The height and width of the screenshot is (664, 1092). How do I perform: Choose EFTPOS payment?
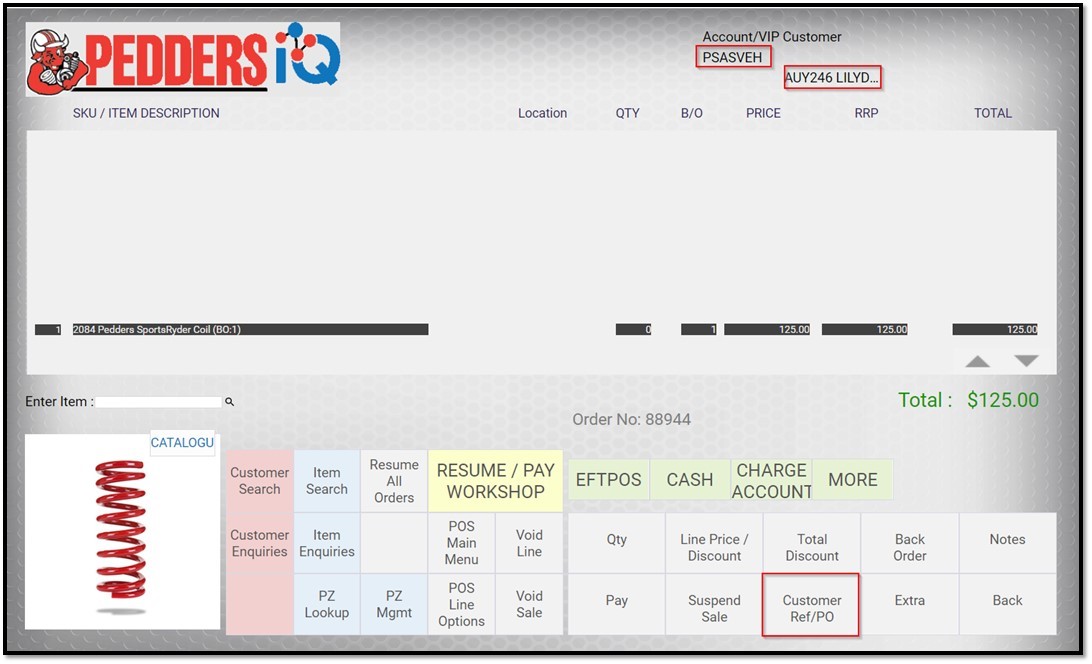pyautogui.click(x=609, y=479)
